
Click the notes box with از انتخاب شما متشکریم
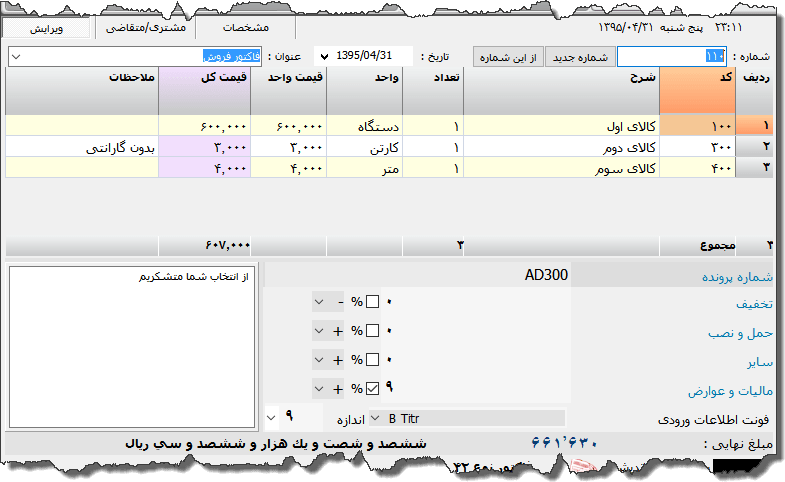pos(133,347)
